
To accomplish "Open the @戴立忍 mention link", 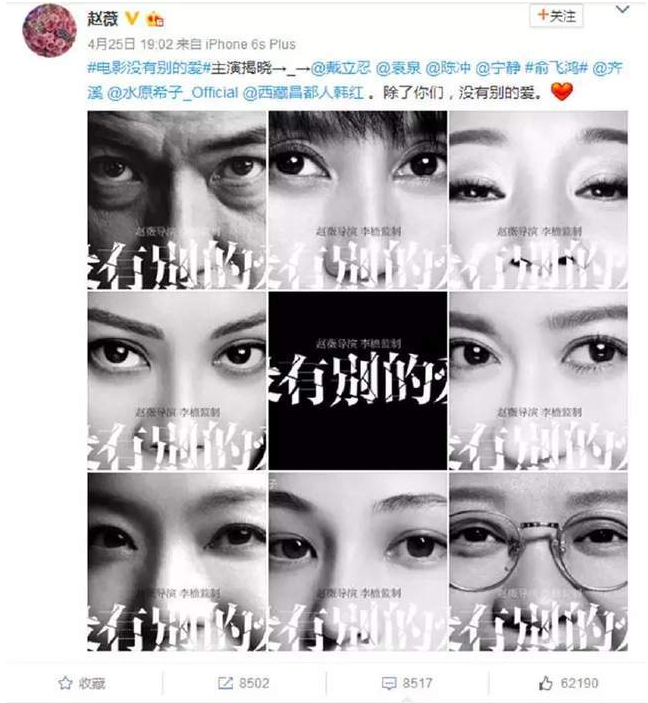I will coord(341,68).
